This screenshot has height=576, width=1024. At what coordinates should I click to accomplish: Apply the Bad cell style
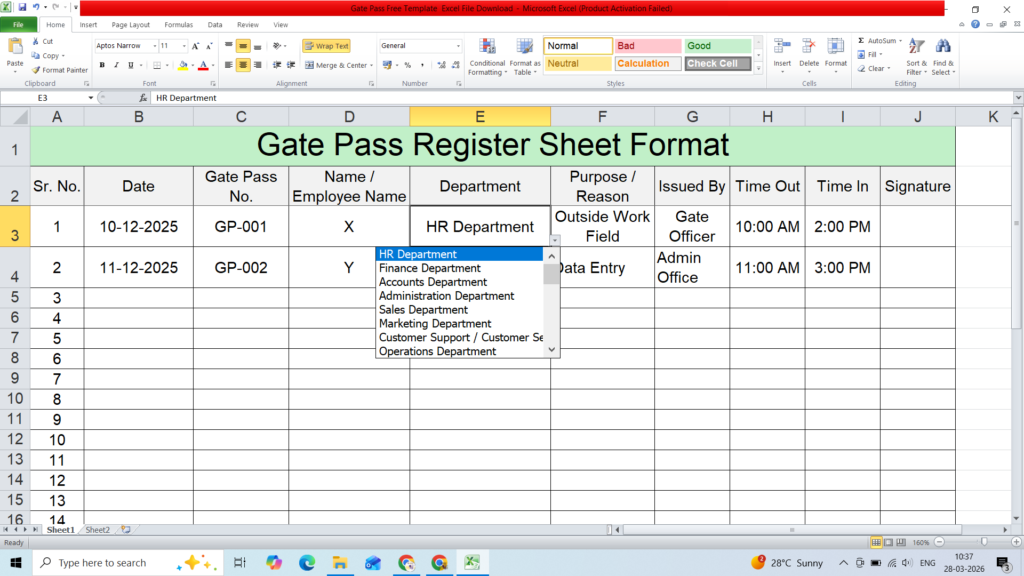pos(648,46)
